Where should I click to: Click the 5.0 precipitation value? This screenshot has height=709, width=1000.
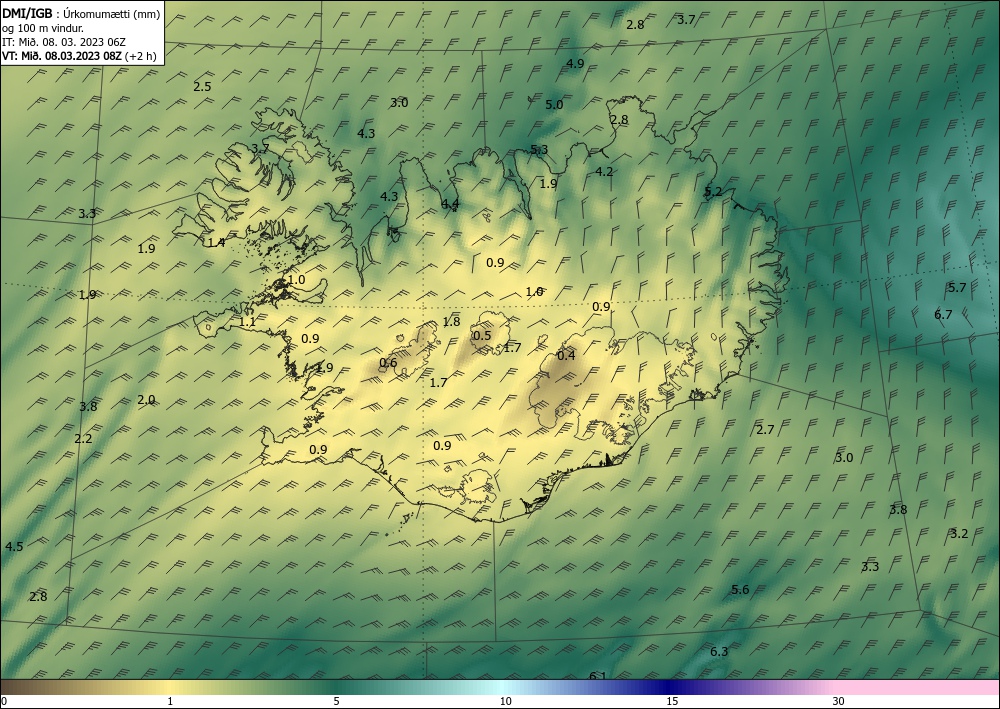pyautogui.click(x=554, y=105)
